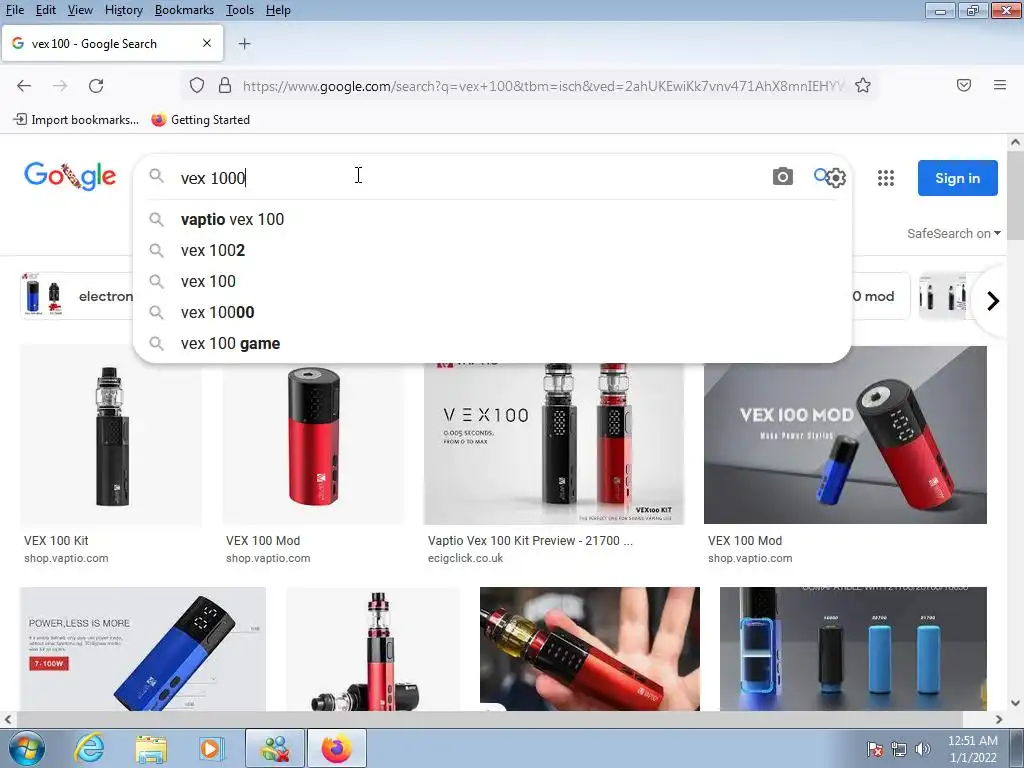Click the network tray icon
Viewport: 1024px width, 768px height.
[x=899, y=748]
